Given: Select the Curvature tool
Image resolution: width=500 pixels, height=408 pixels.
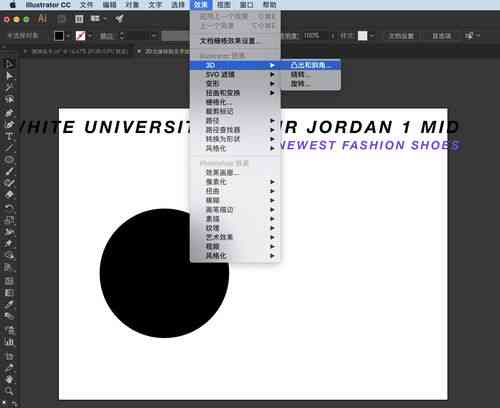Looking at the screenshot, I should [x=9, y=124].
